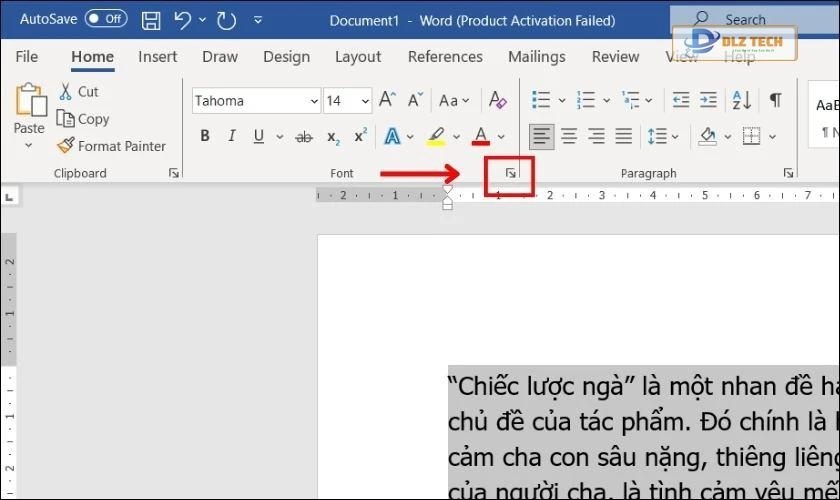This screenshot has height=500, width=840.
Task: Clear all formatting from selected text
Action: (x=497, y=100)
